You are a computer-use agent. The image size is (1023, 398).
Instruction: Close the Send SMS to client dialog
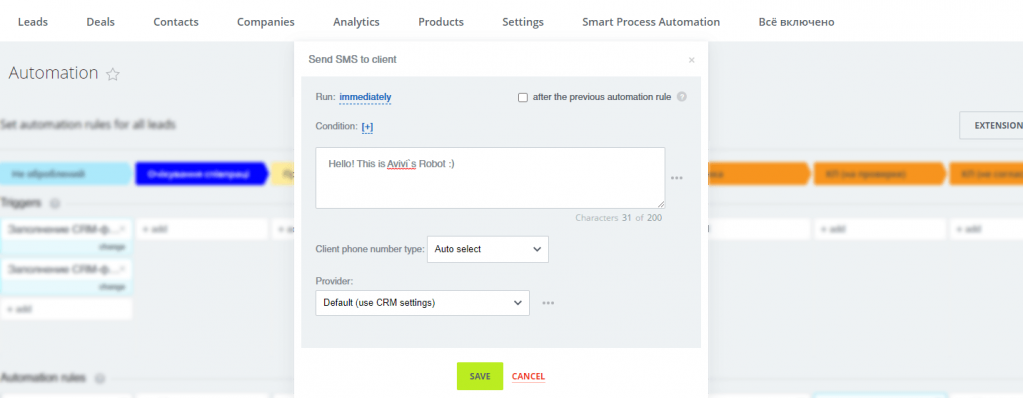coord(692,60)
